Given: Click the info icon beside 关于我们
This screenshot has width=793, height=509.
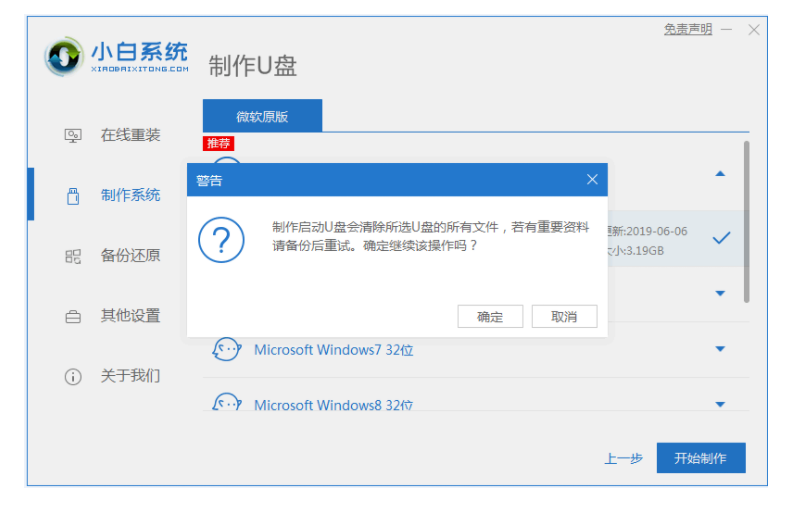Looking at the screenshot, I should pos(73,377).
